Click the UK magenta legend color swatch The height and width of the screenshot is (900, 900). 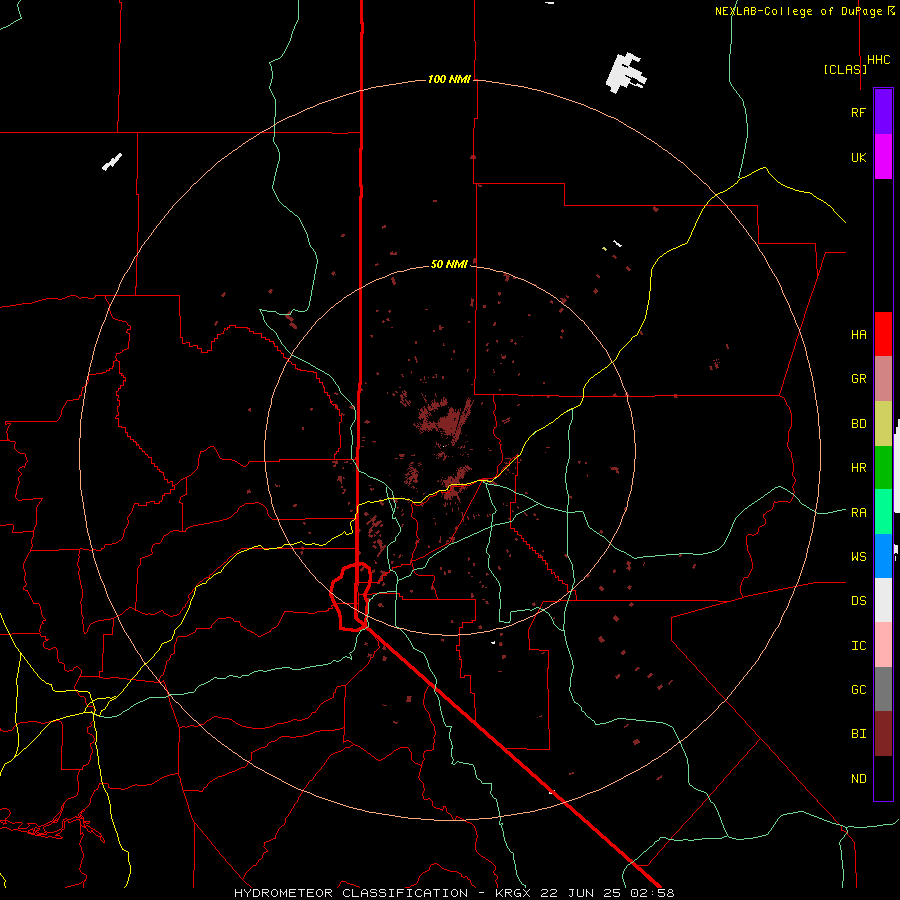click(883, 157)
